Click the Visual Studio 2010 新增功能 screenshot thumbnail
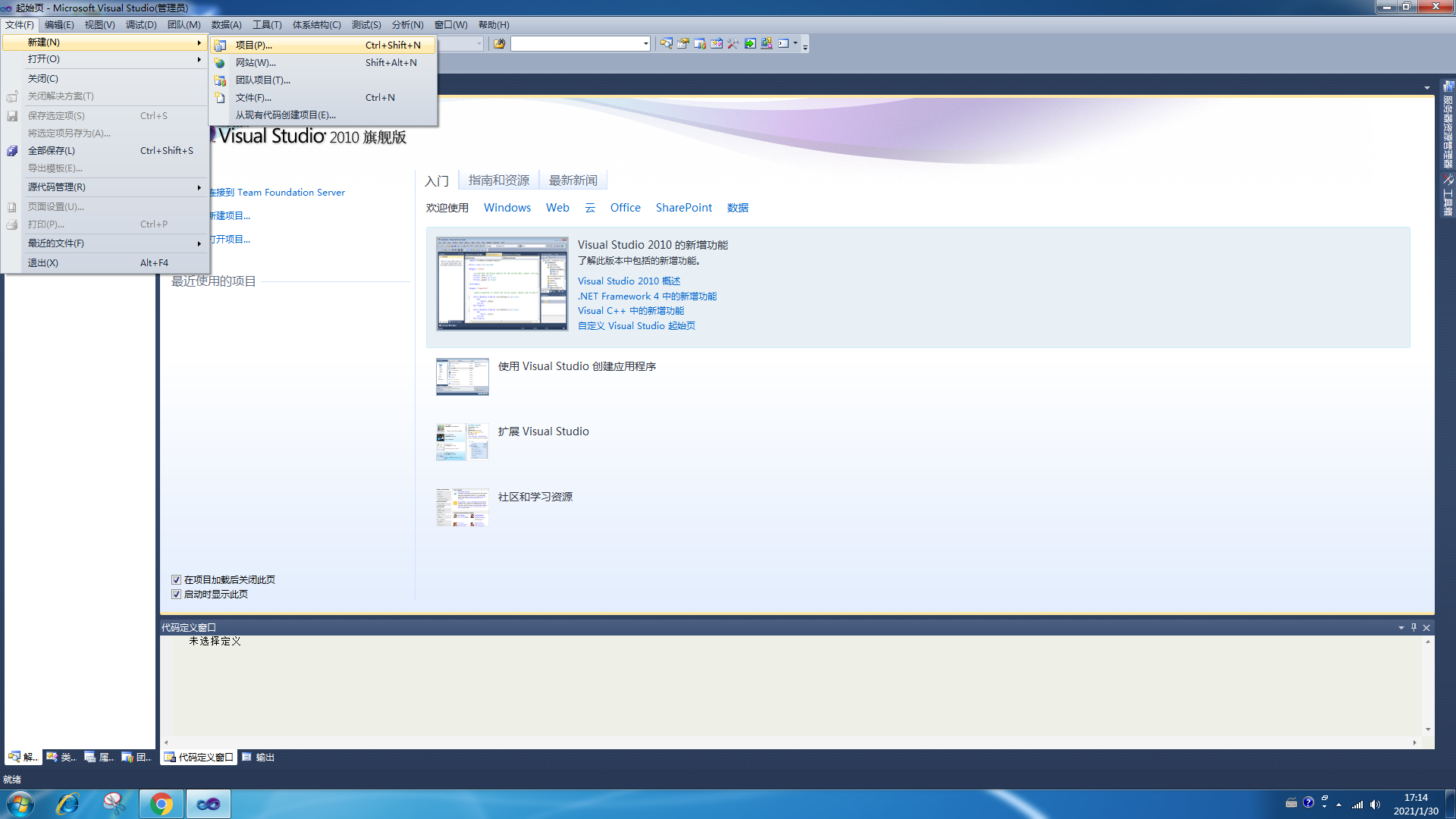This screenshot has height=819, width=1456. point(502,284)
